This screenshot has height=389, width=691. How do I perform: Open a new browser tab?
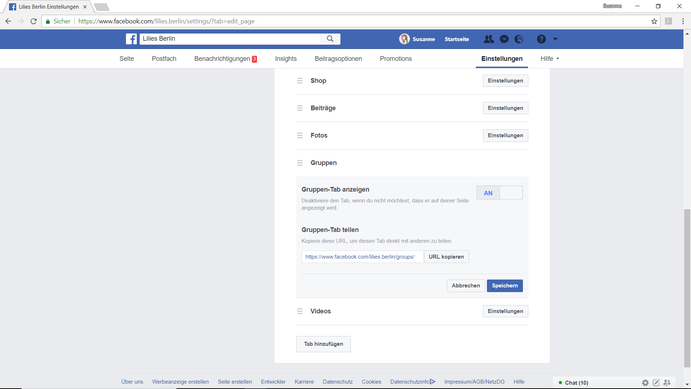click(x=102, y=7)
